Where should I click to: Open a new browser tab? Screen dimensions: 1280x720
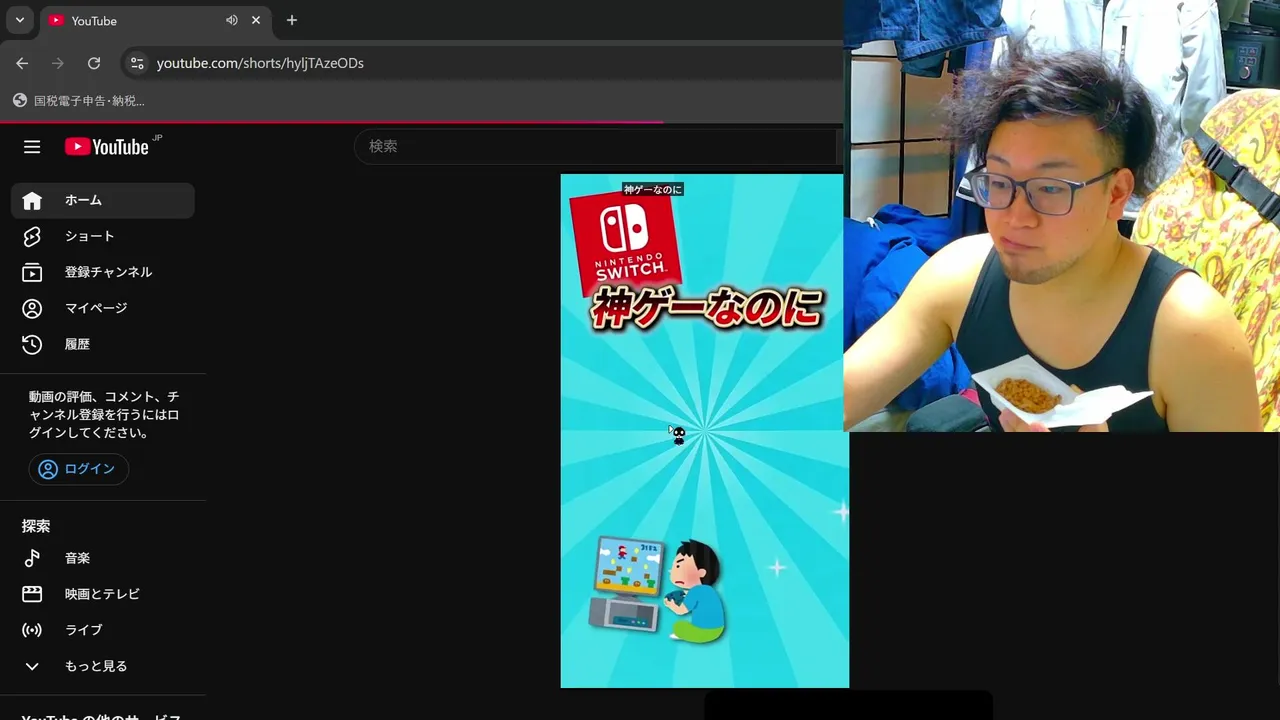tap(292, 20)
